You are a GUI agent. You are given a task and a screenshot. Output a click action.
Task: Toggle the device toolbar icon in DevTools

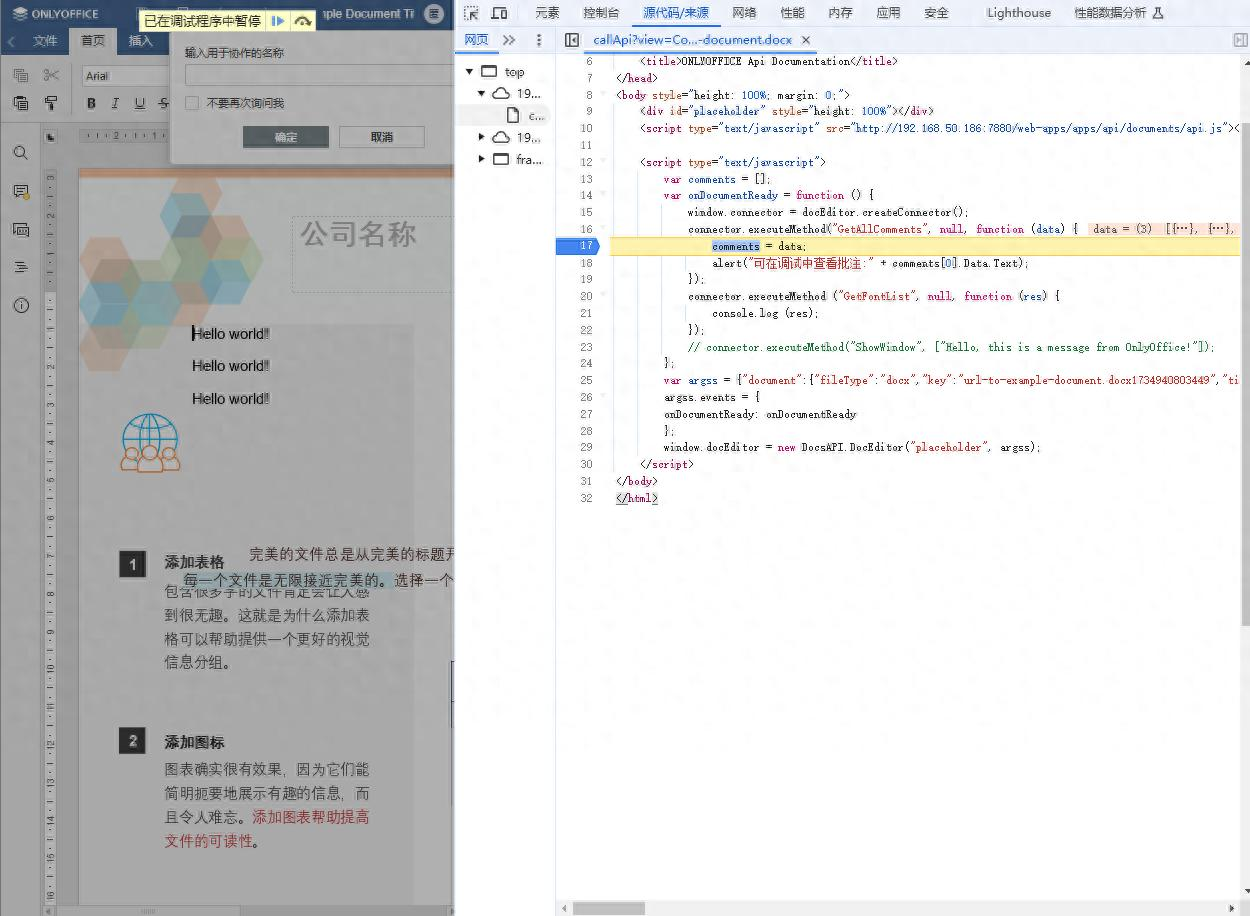pos(499,13)
